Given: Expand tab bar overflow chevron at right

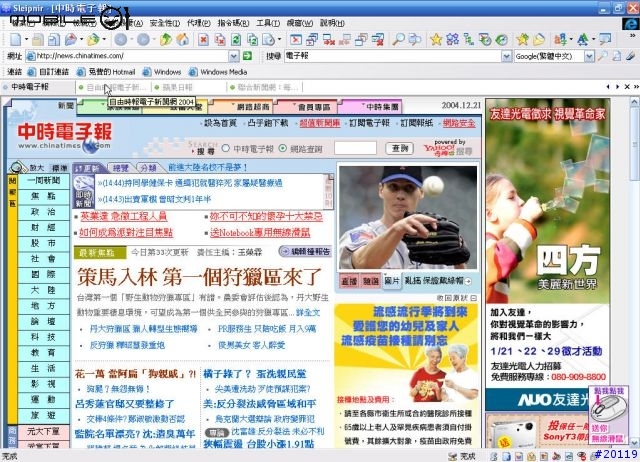Looking at the screenshot, I should [x=636, y=87].
